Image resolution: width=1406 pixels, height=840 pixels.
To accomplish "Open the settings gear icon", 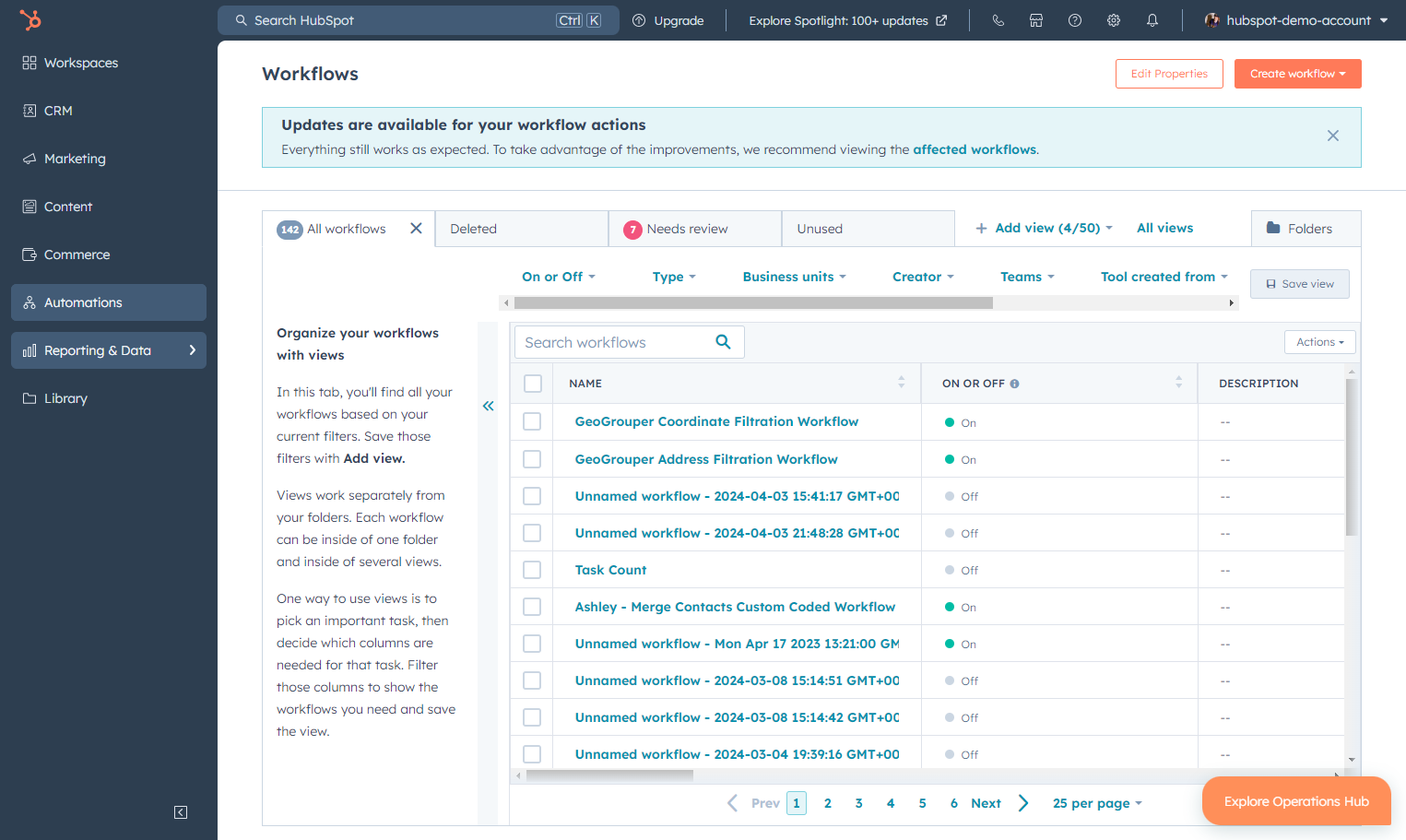I will pos(1114,20).
